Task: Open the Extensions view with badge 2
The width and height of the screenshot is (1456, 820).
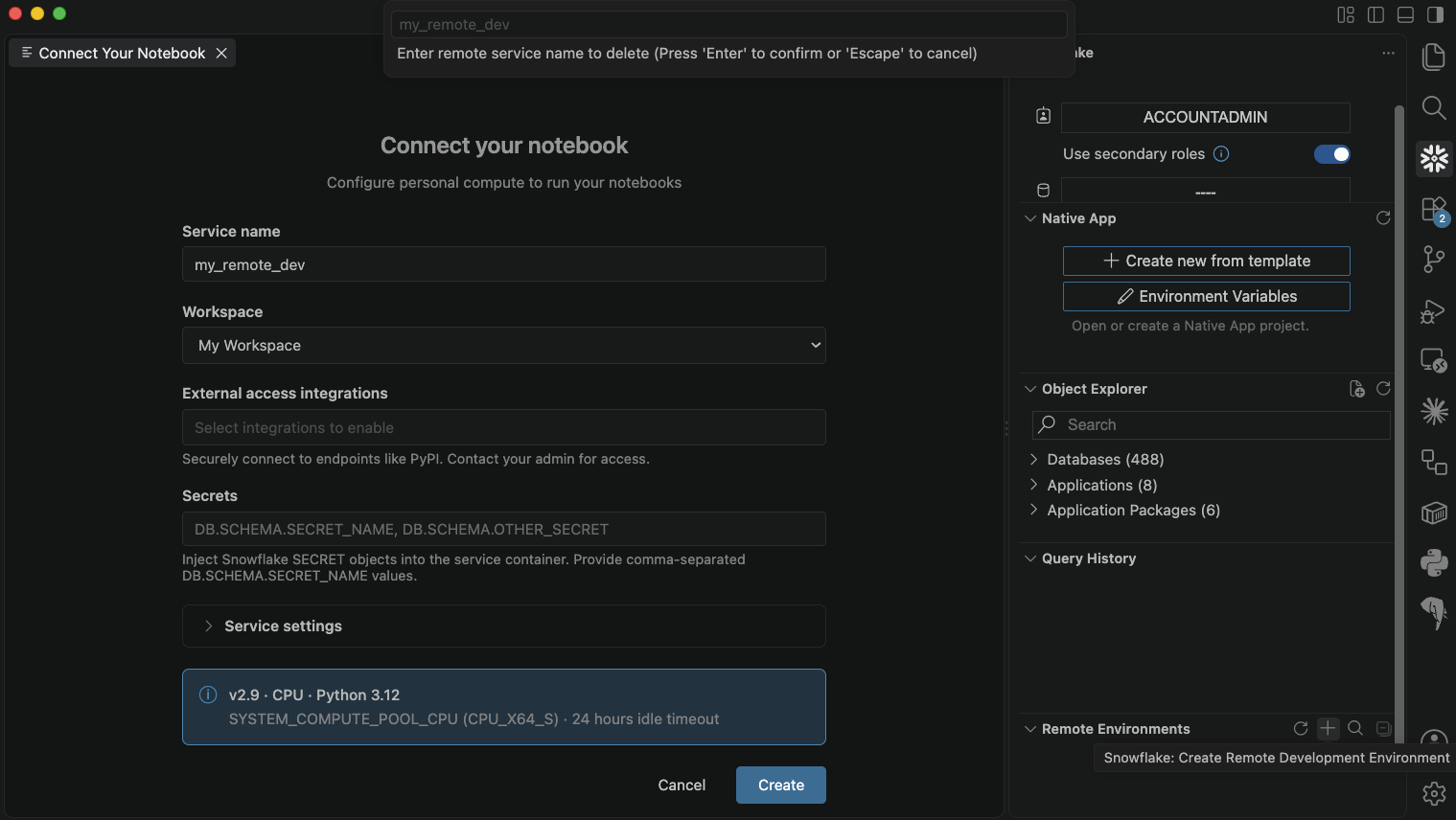Action: [1434, 210]
